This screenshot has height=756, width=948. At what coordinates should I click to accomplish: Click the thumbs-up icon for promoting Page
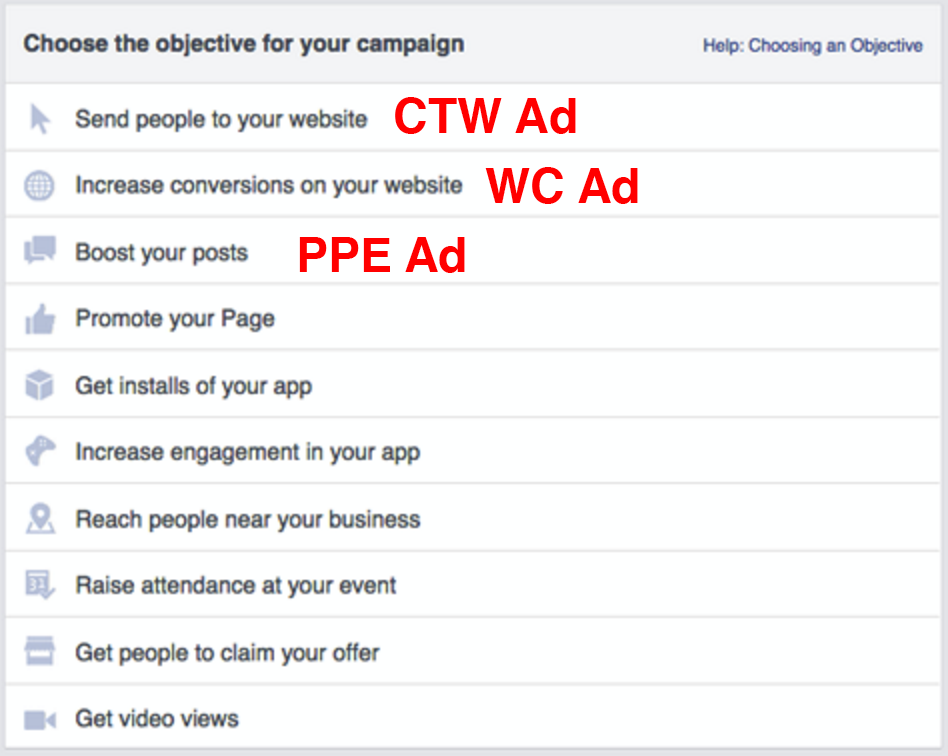click(x=40, y=319)
